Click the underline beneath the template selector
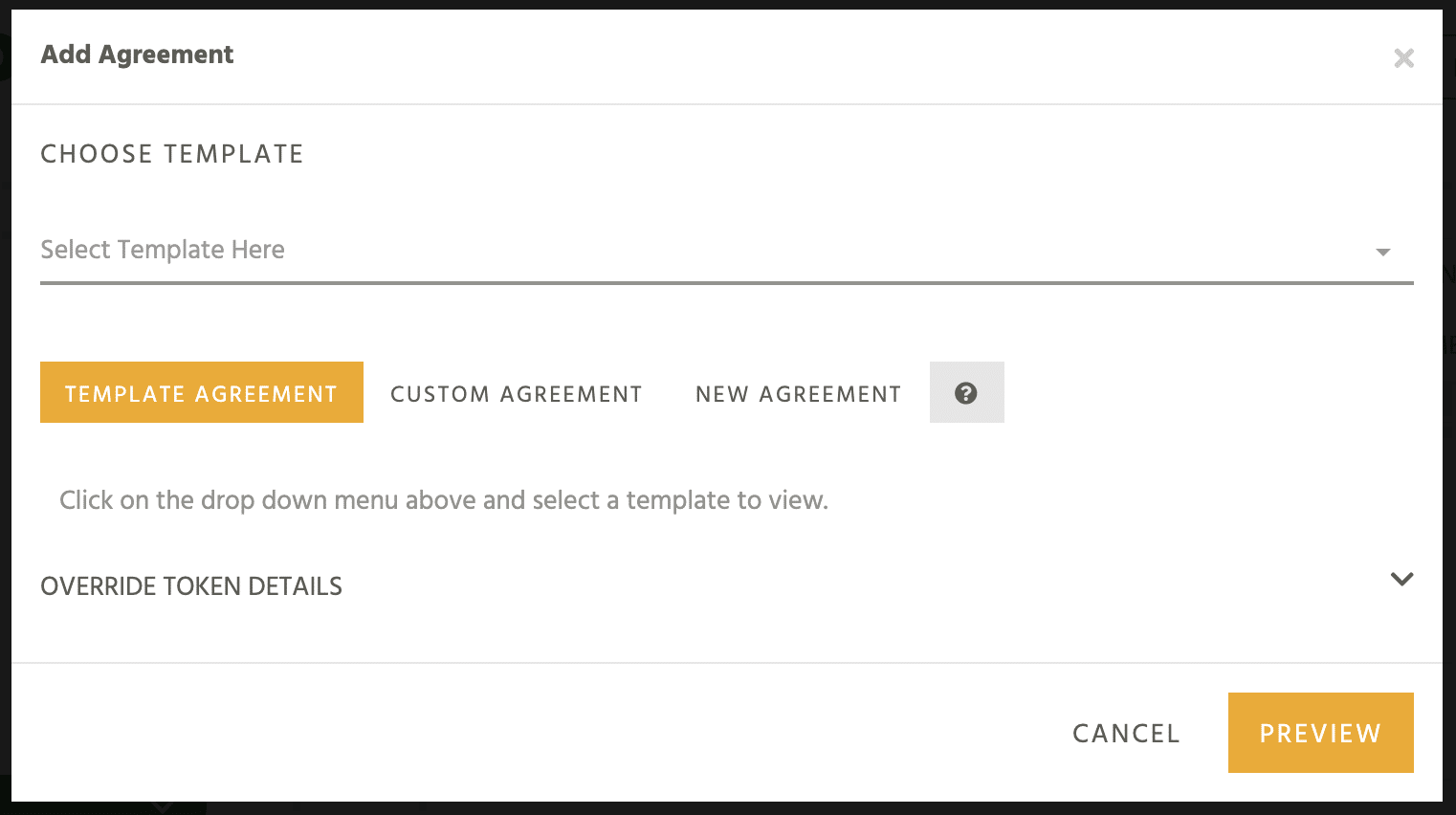The width and height of the screenshot is (1456, 815). click(x=726, y=283)
